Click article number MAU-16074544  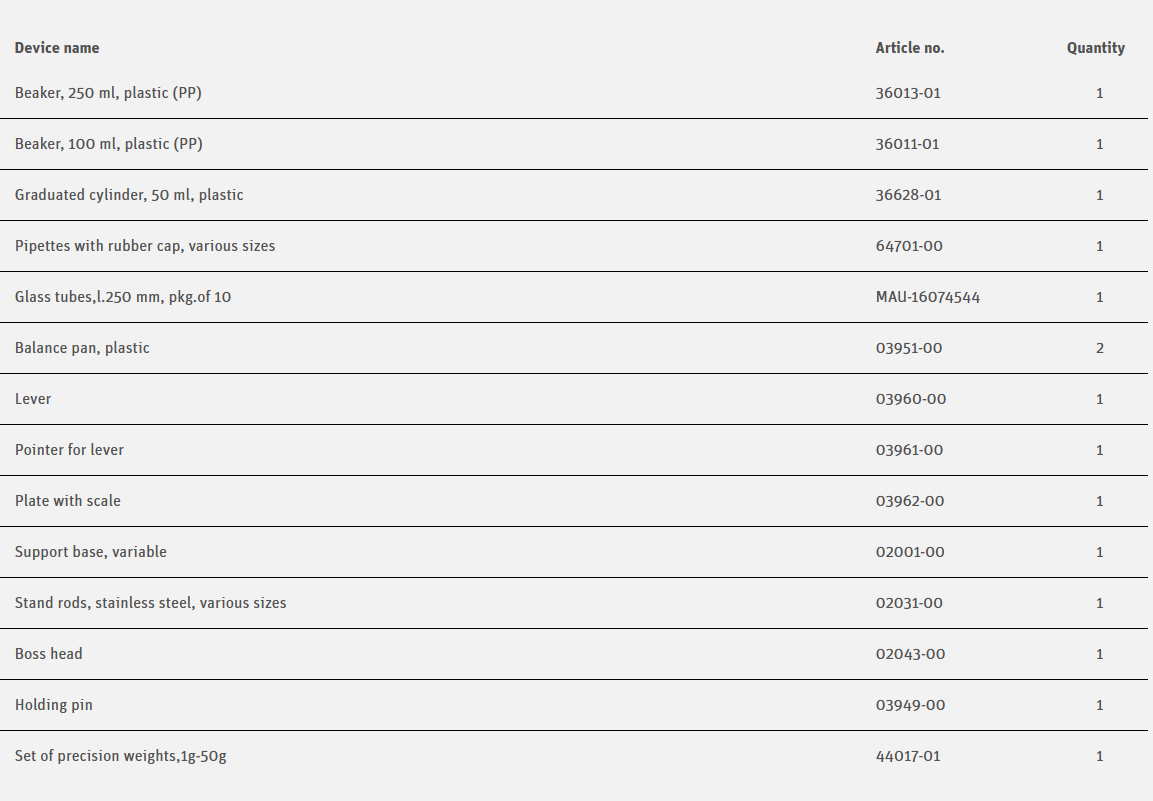tap(927, 297)
